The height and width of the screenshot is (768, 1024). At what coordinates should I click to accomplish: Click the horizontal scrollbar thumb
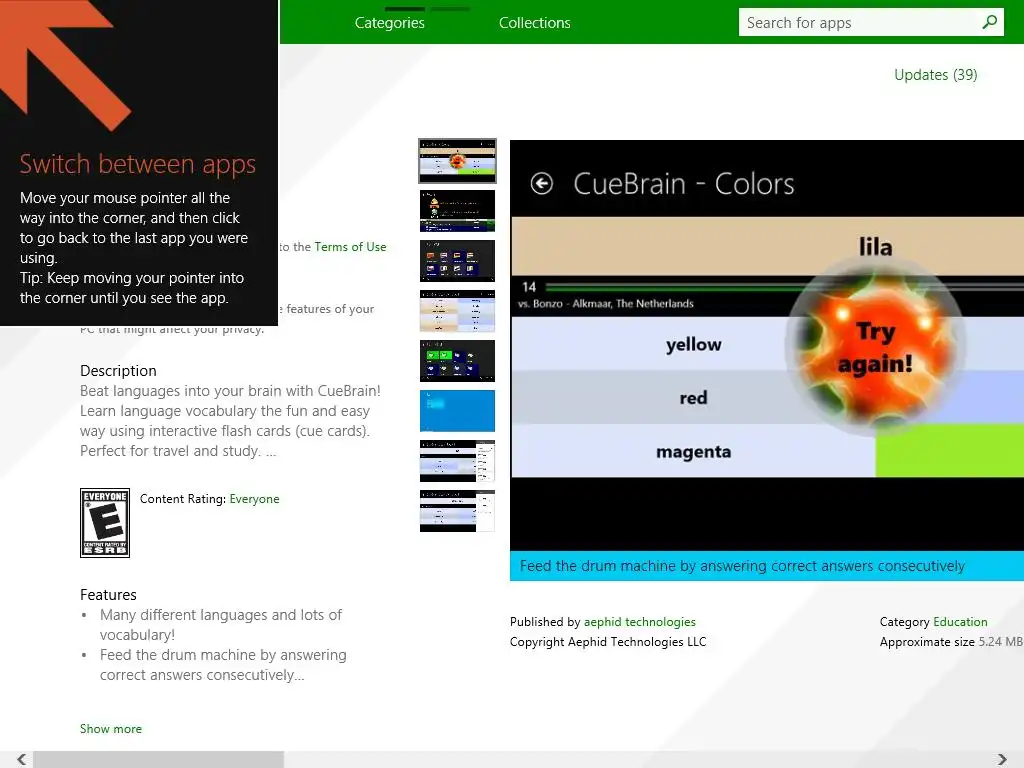[159, 759]
